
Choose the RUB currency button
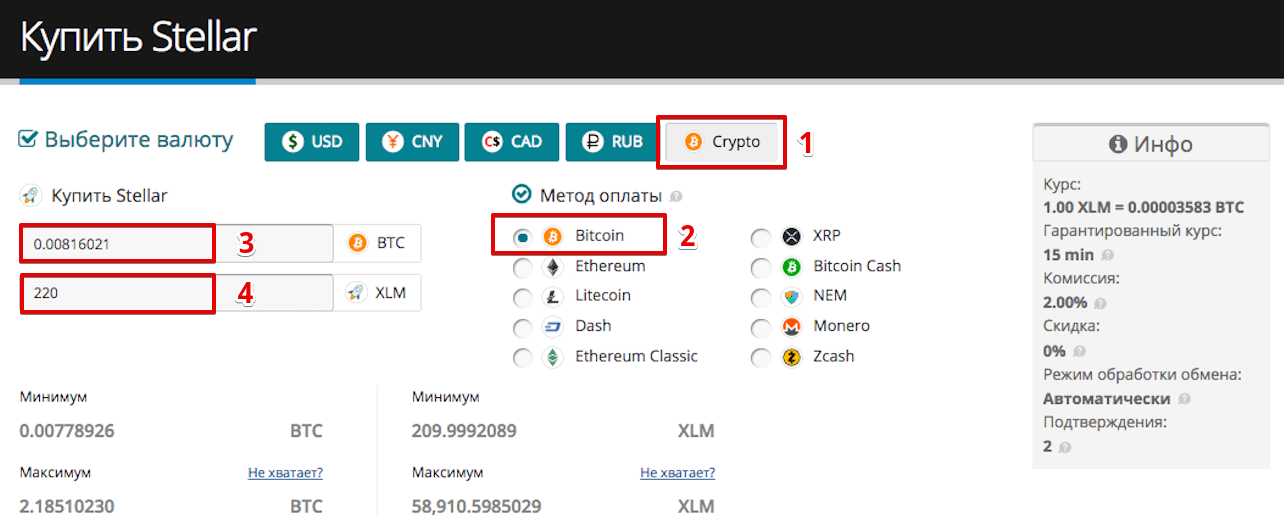pyautogui.click(x=610, y=142)
